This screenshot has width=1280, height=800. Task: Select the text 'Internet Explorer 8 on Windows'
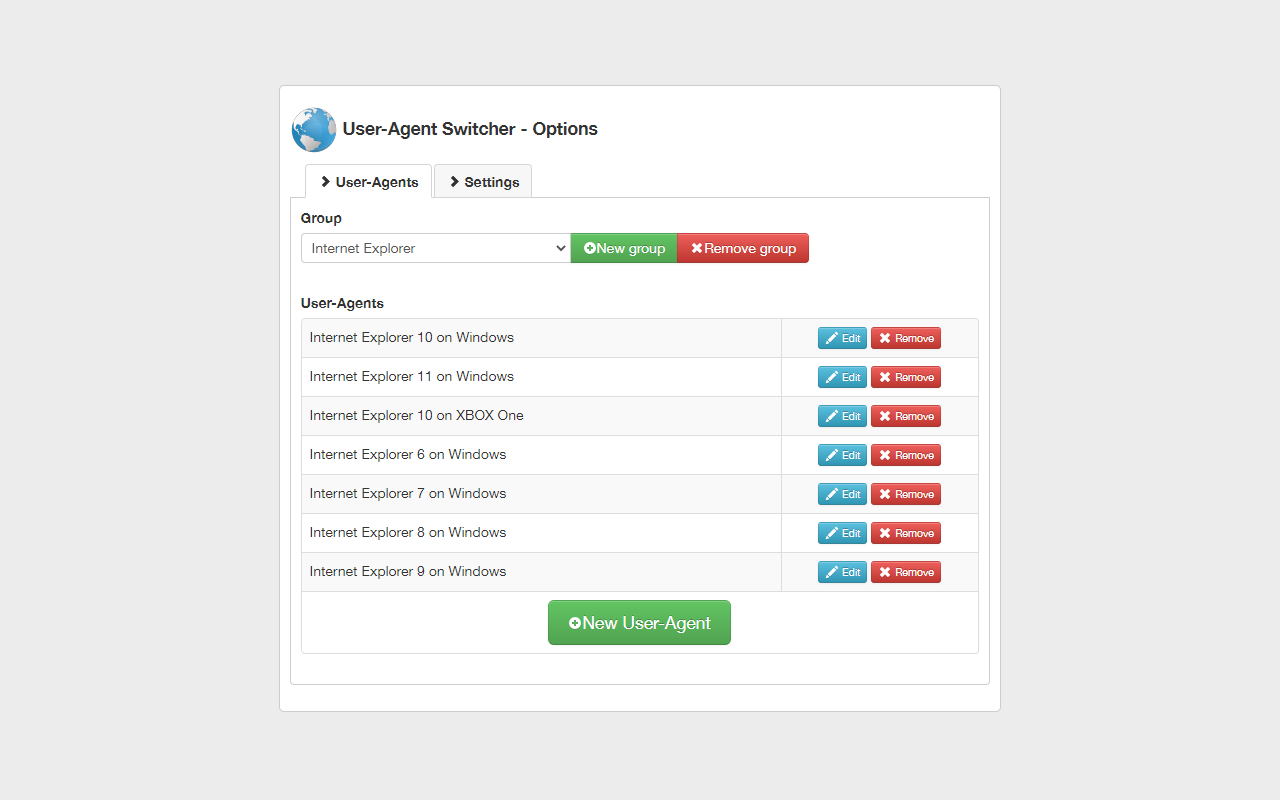click(x=408, y=533)
